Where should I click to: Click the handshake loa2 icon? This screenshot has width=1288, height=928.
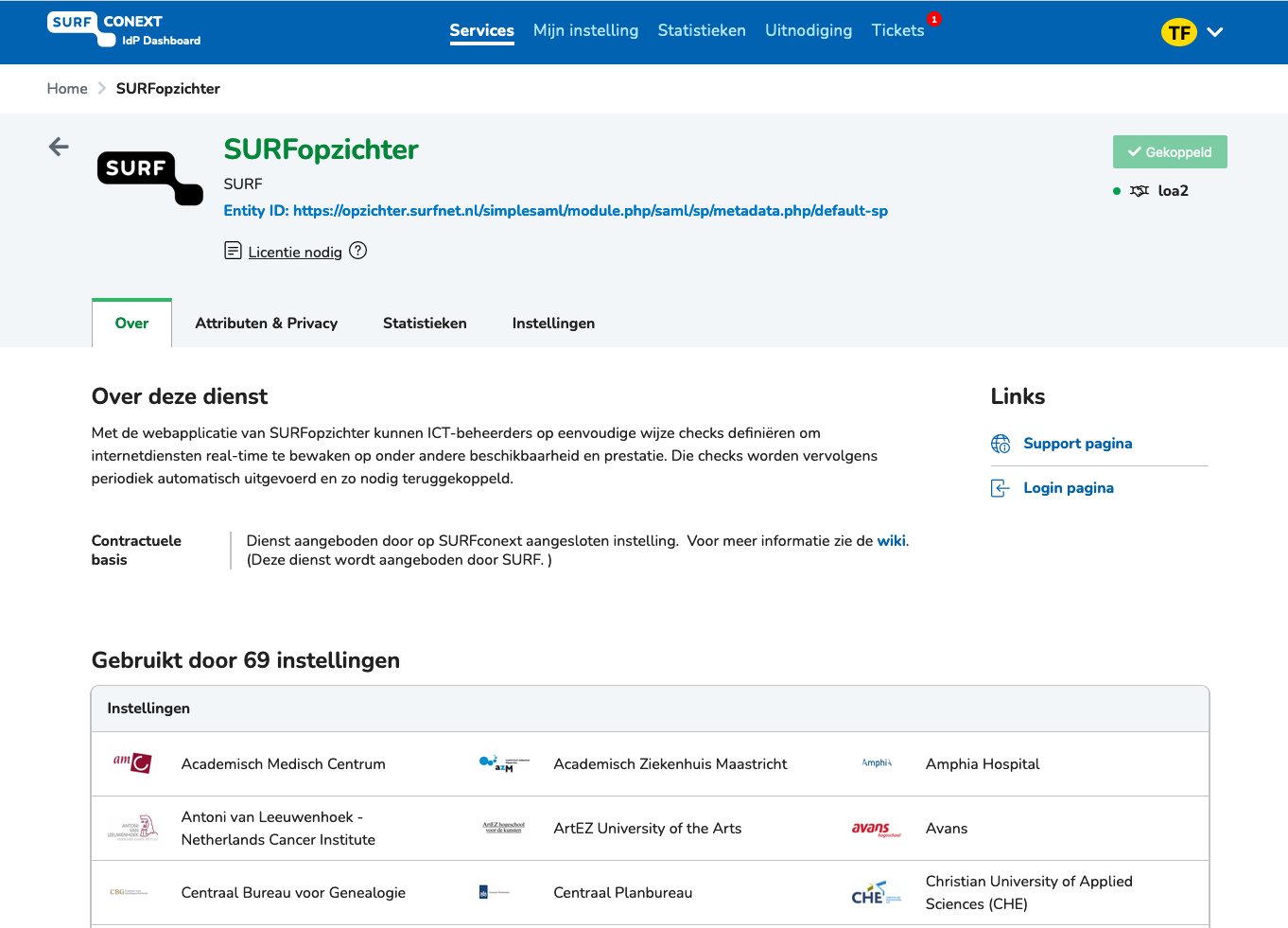(1140, 191)
